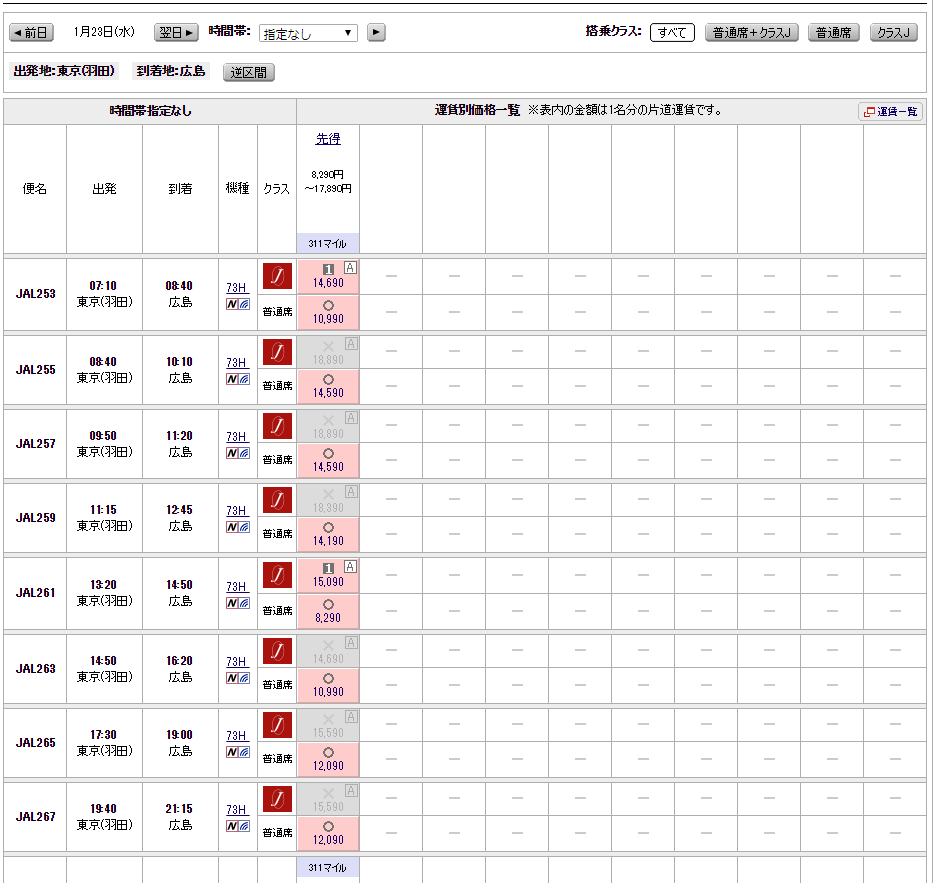Click Class J icon for JAL261
Viewport: 941px width, 883px height.
tap(277, 575)
